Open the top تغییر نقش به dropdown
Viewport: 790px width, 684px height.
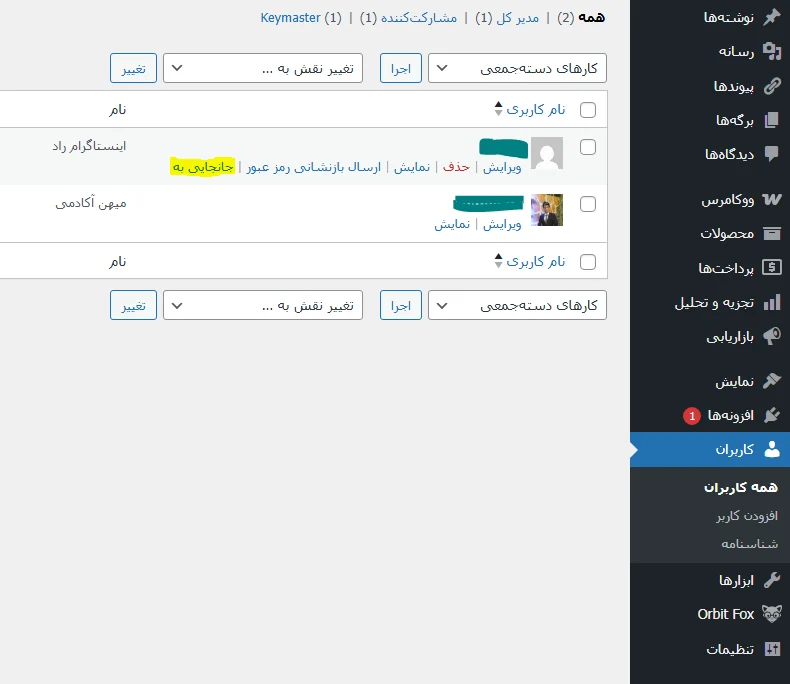(x=263, y=68)
